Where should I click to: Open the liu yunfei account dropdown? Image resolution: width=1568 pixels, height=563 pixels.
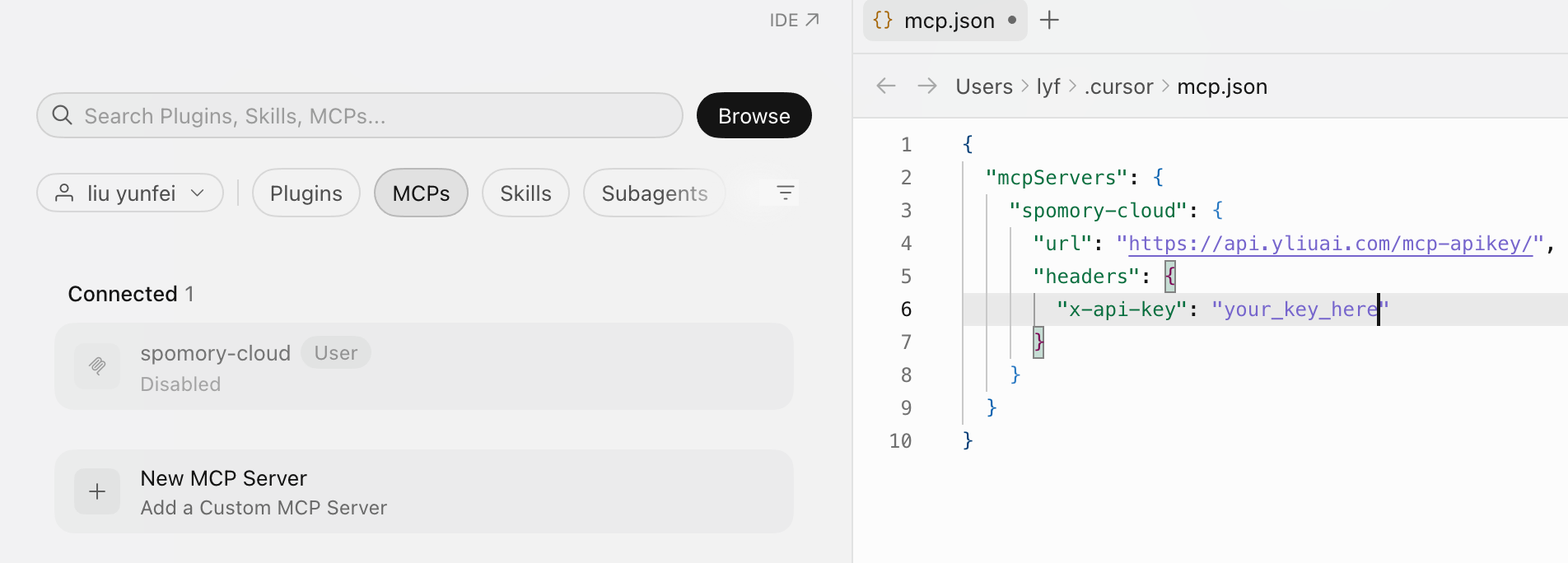130,193
